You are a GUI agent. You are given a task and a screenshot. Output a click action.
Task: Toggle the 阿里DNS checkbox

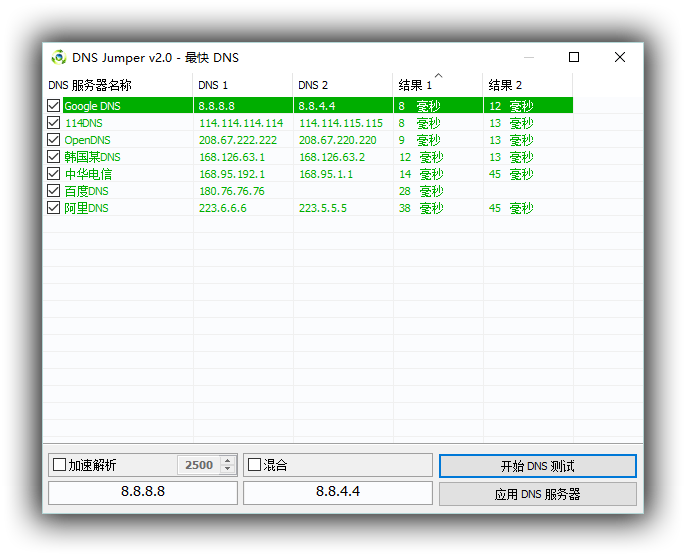(x=53, y=208)
